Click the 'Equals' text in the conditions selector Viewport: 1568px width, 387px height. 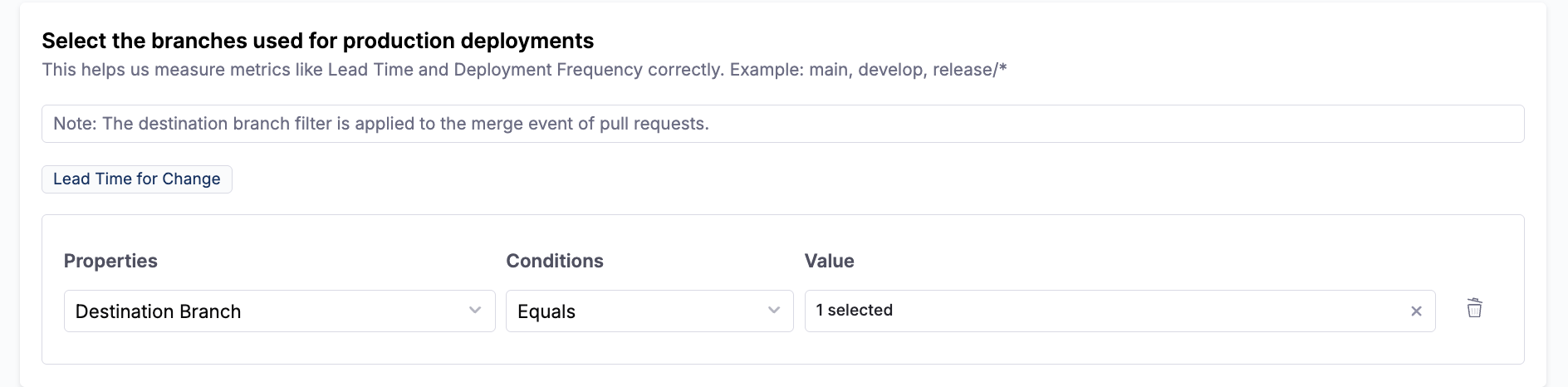coord(546,311)
